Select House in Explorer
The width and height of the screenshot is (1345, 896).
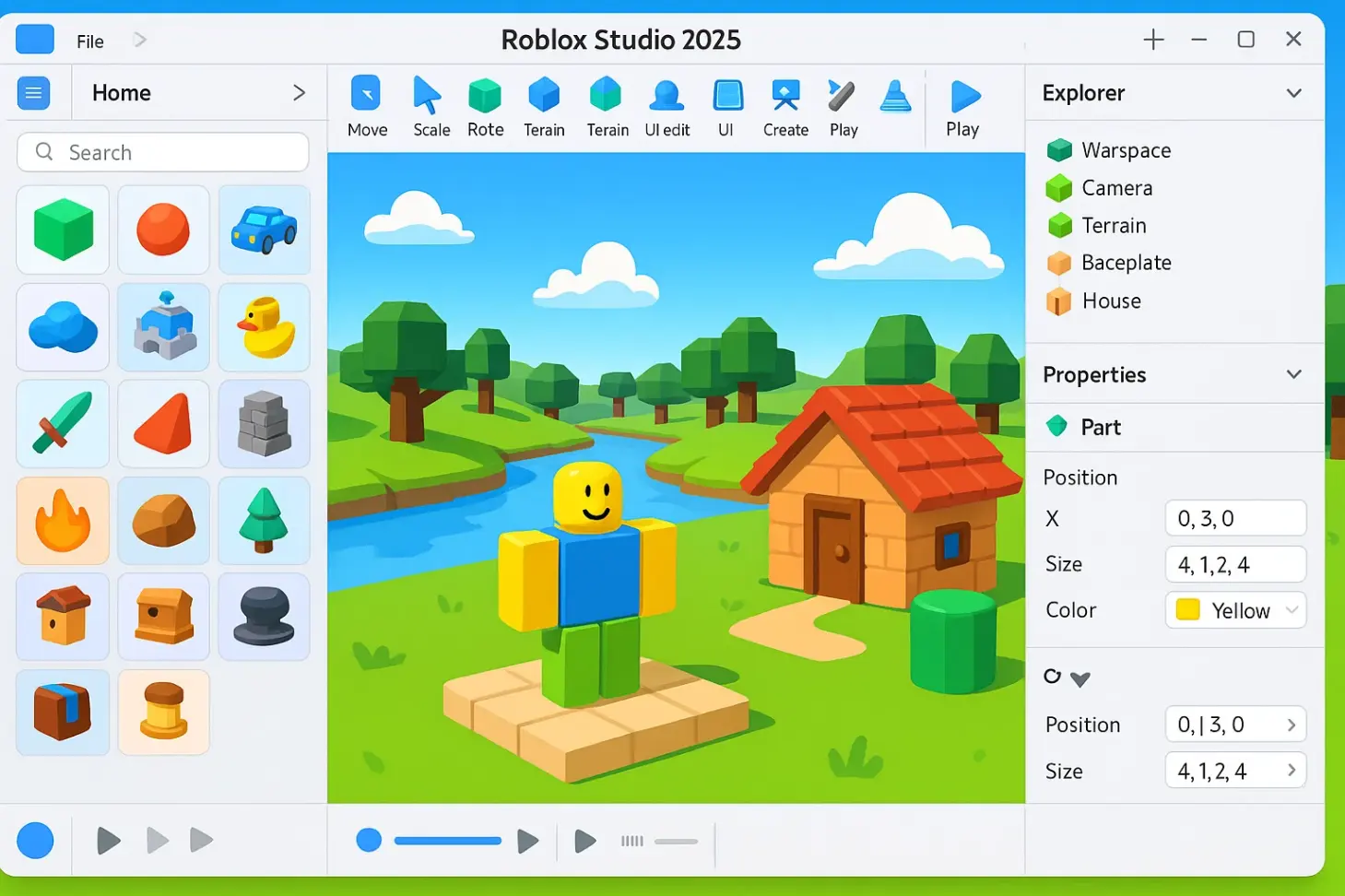pyautogui.click(x=1093, y=301)
